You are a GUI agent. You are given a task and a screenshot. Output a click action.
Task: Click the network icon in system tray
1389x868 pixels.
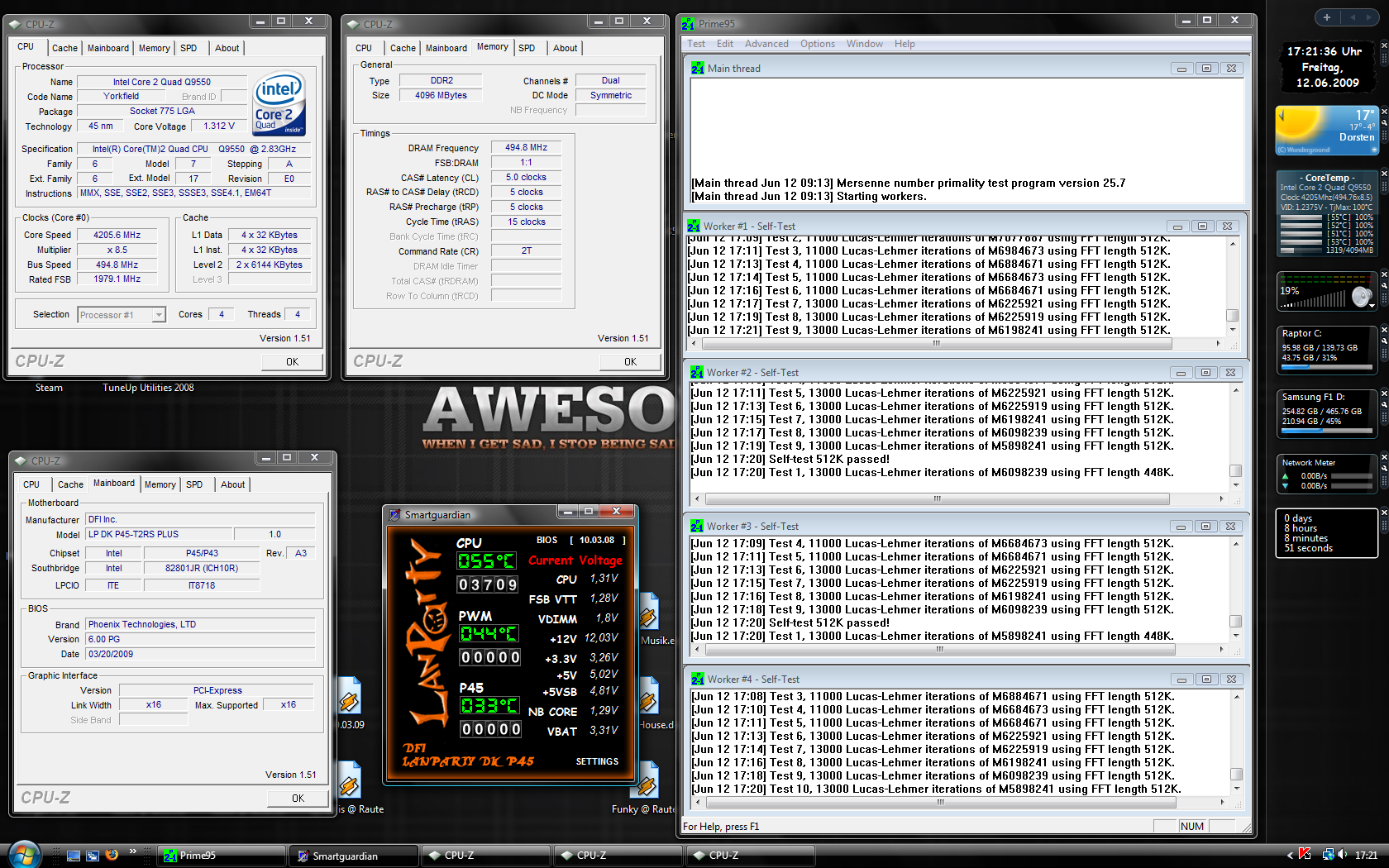point(1328,855)
